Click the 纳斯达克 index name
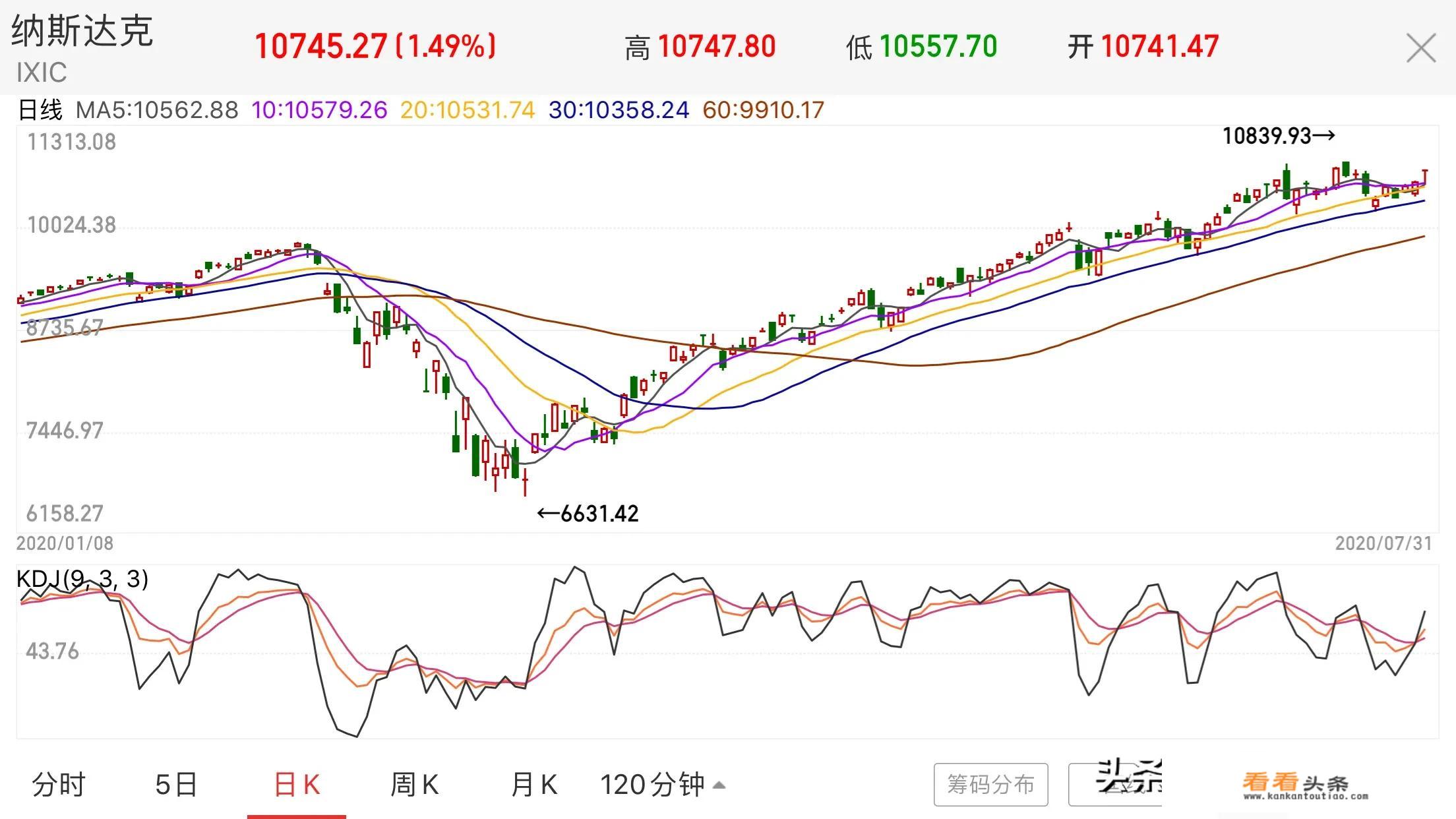Viewport: 1456px width, 819px height. [x=82, y=31]
